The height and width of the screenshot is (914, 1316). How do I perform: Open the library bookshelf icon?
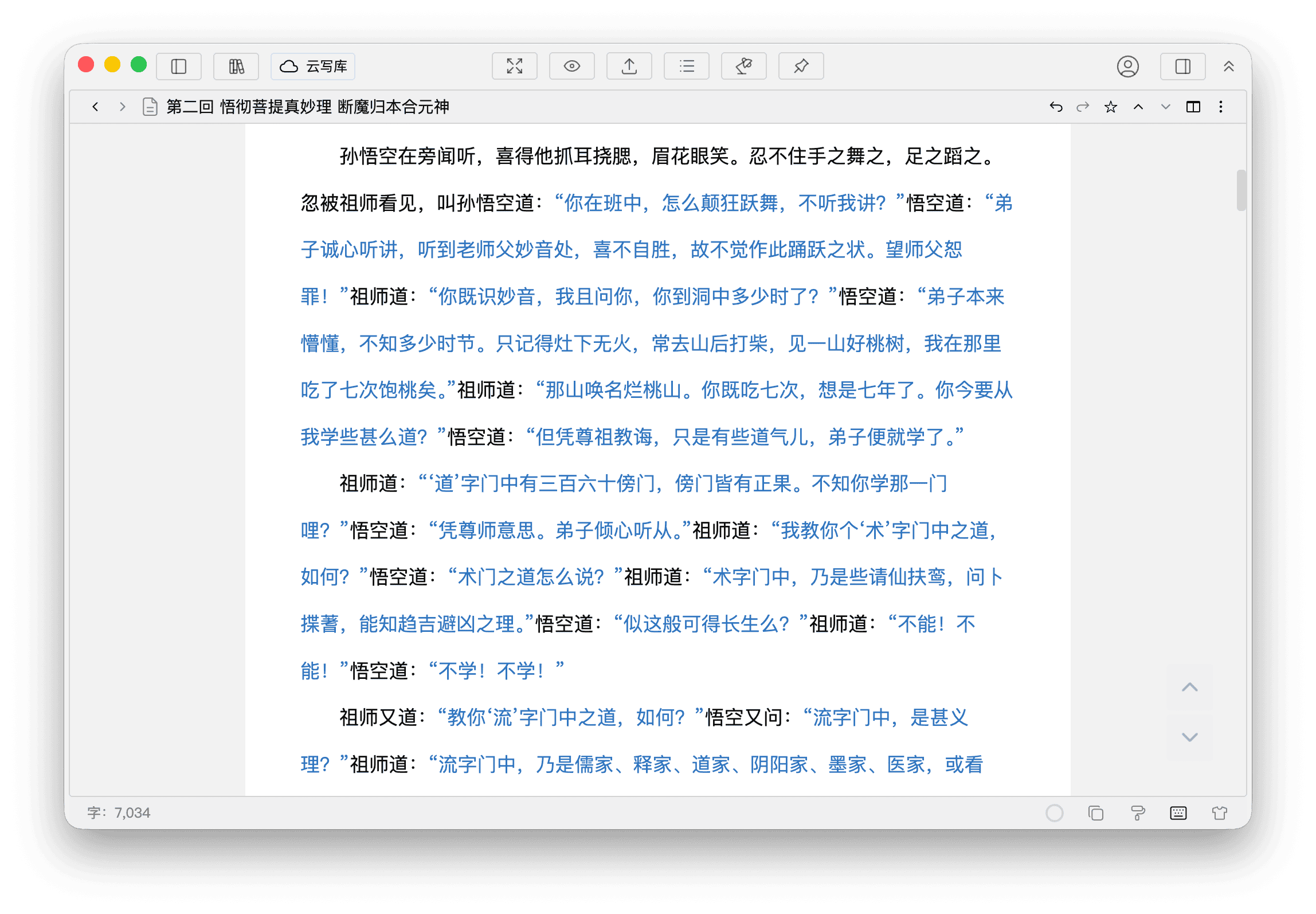(x=236, y=67)
